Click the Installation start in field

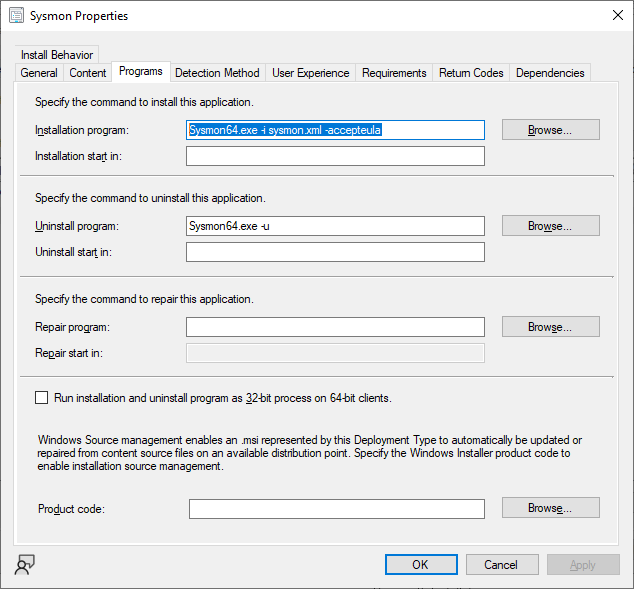(335, 156)
